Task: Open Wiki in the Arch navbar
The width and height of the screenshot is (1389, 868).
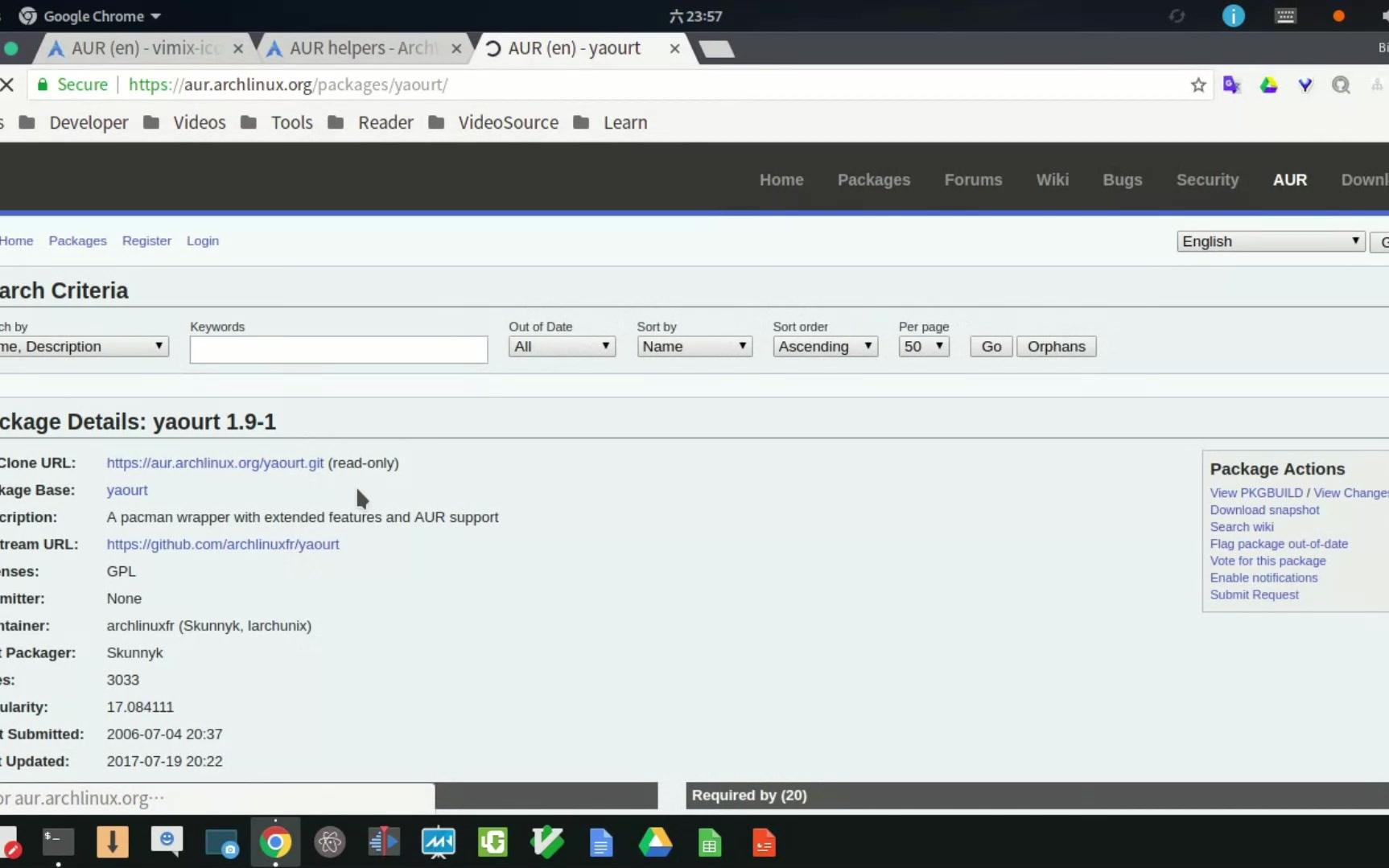Action: [1053, 179]
